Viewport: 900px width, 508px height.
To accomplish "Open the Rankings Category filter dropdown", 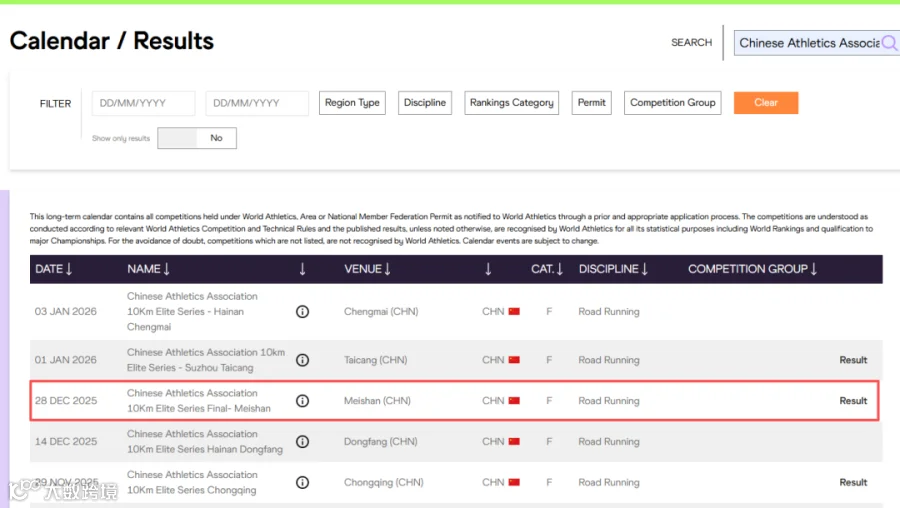I will 511,103.
